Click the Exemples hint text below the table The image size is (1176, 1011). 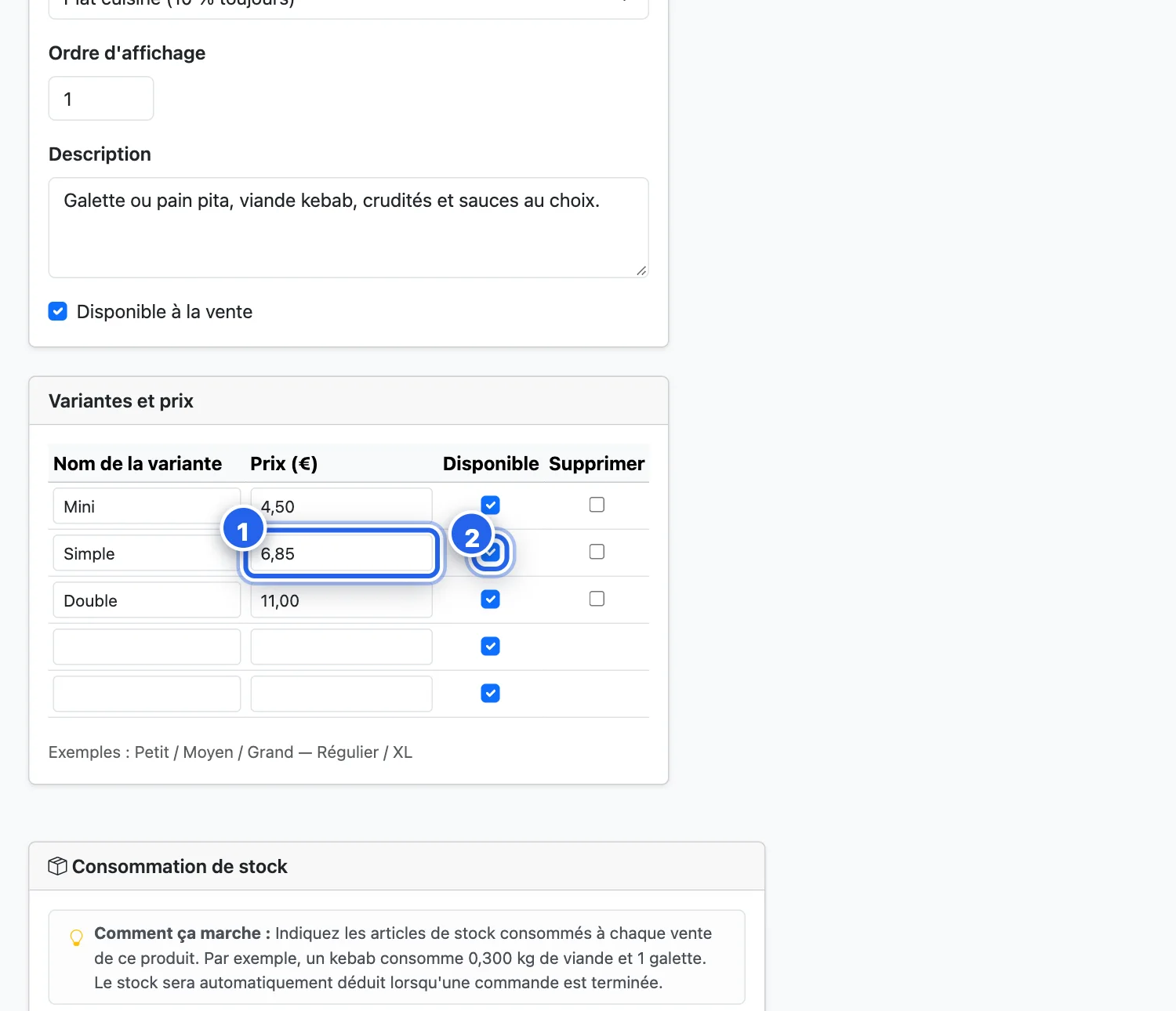(230, 752)
